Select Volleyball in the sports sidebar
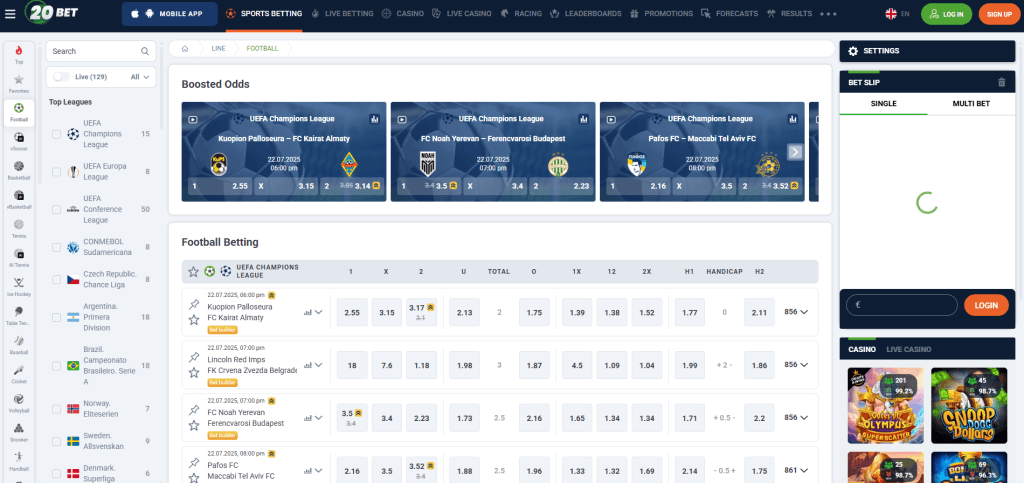The height and width of the screenshot is (483, 1024). pyautogui.click(x=19, y=403)
